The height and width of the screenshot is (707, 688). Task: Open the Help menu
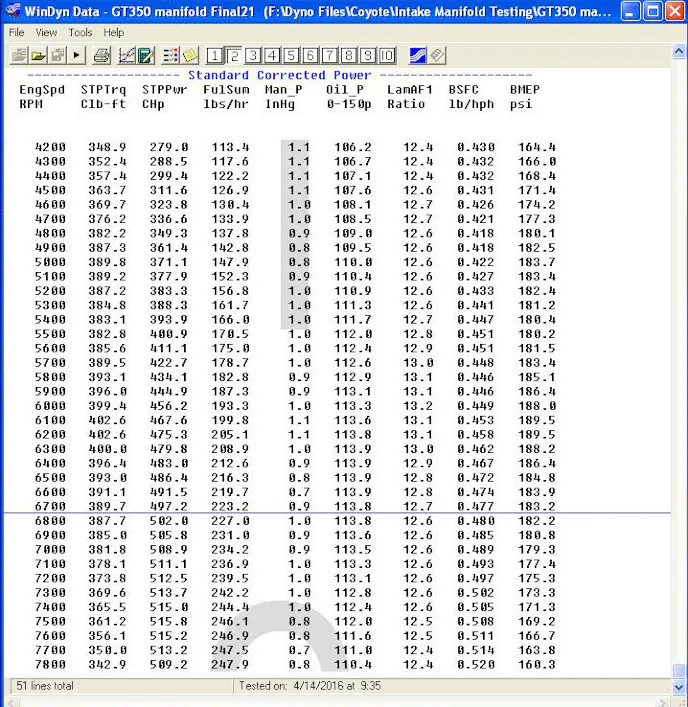pos(114,32)
